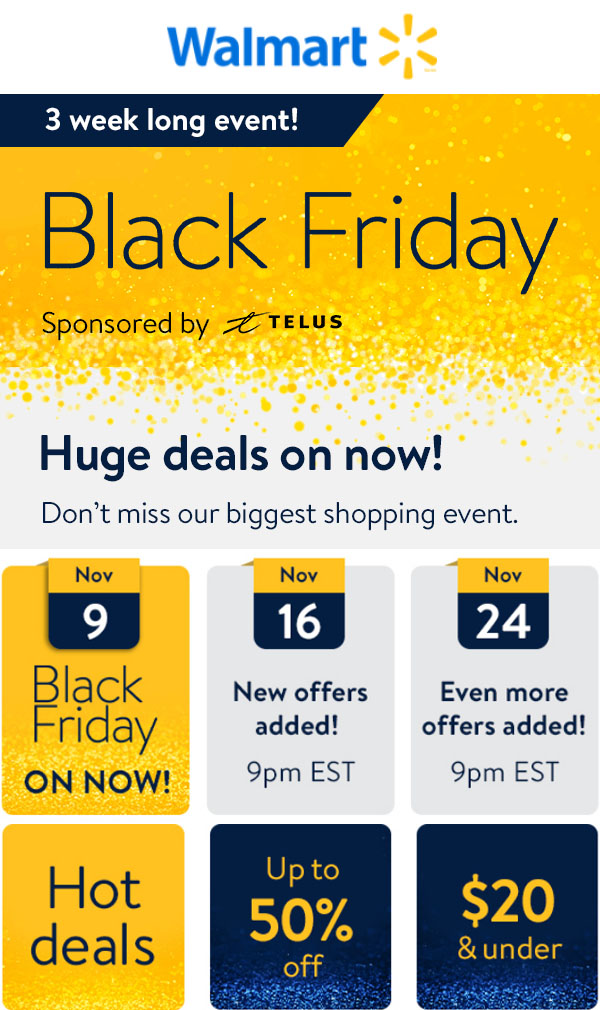Image resolution: width=600 pixels, height=1010 pixels.
Task: Click "Don't miss our biggest shopping event" text
Action: (280, 514)
